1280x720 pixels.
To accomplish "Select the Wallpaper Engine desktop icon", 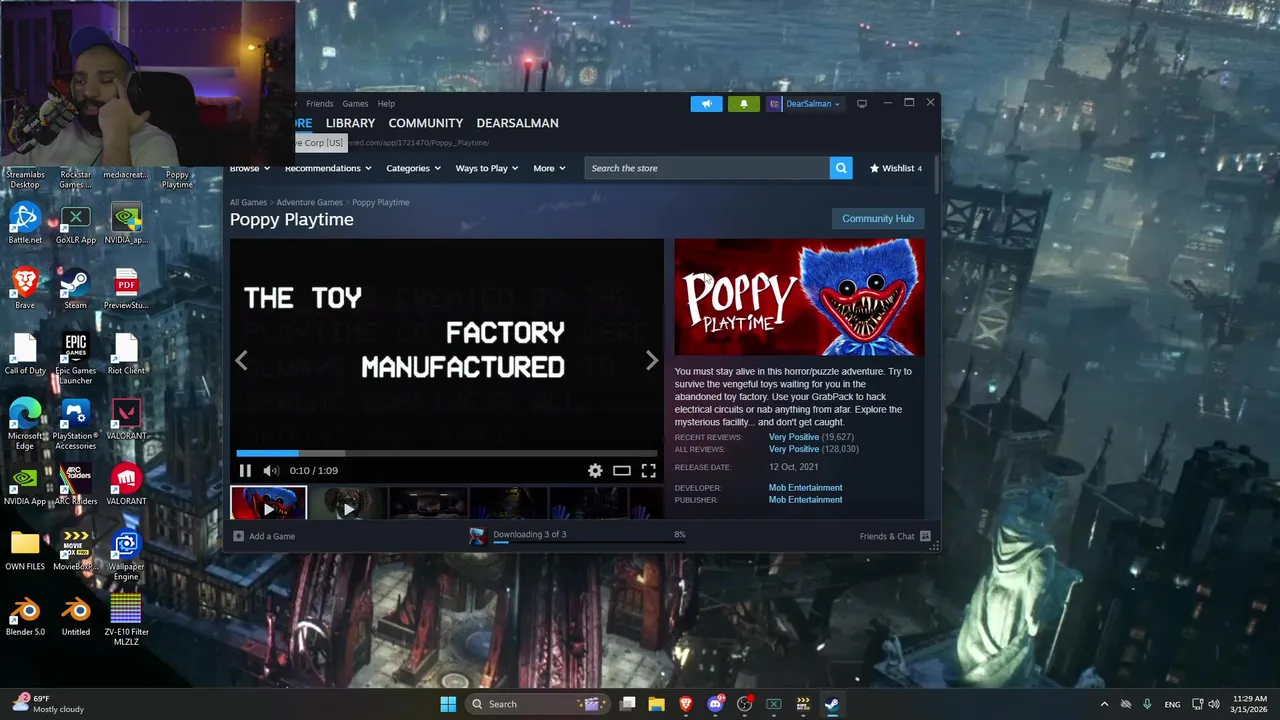I will pos(126,555).
